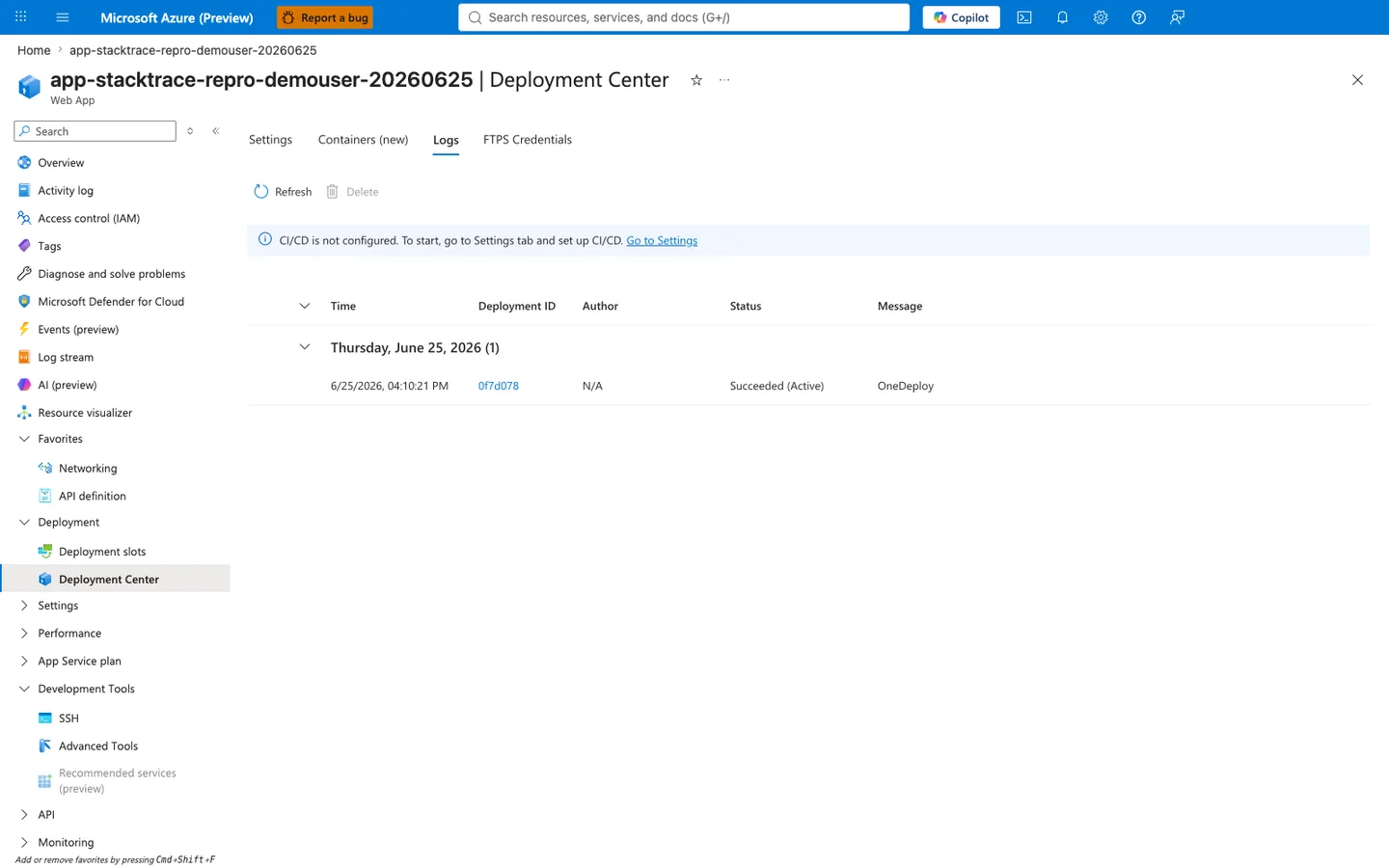Collapse the Thursday, June 25, 2026 group

pos(305,347)
